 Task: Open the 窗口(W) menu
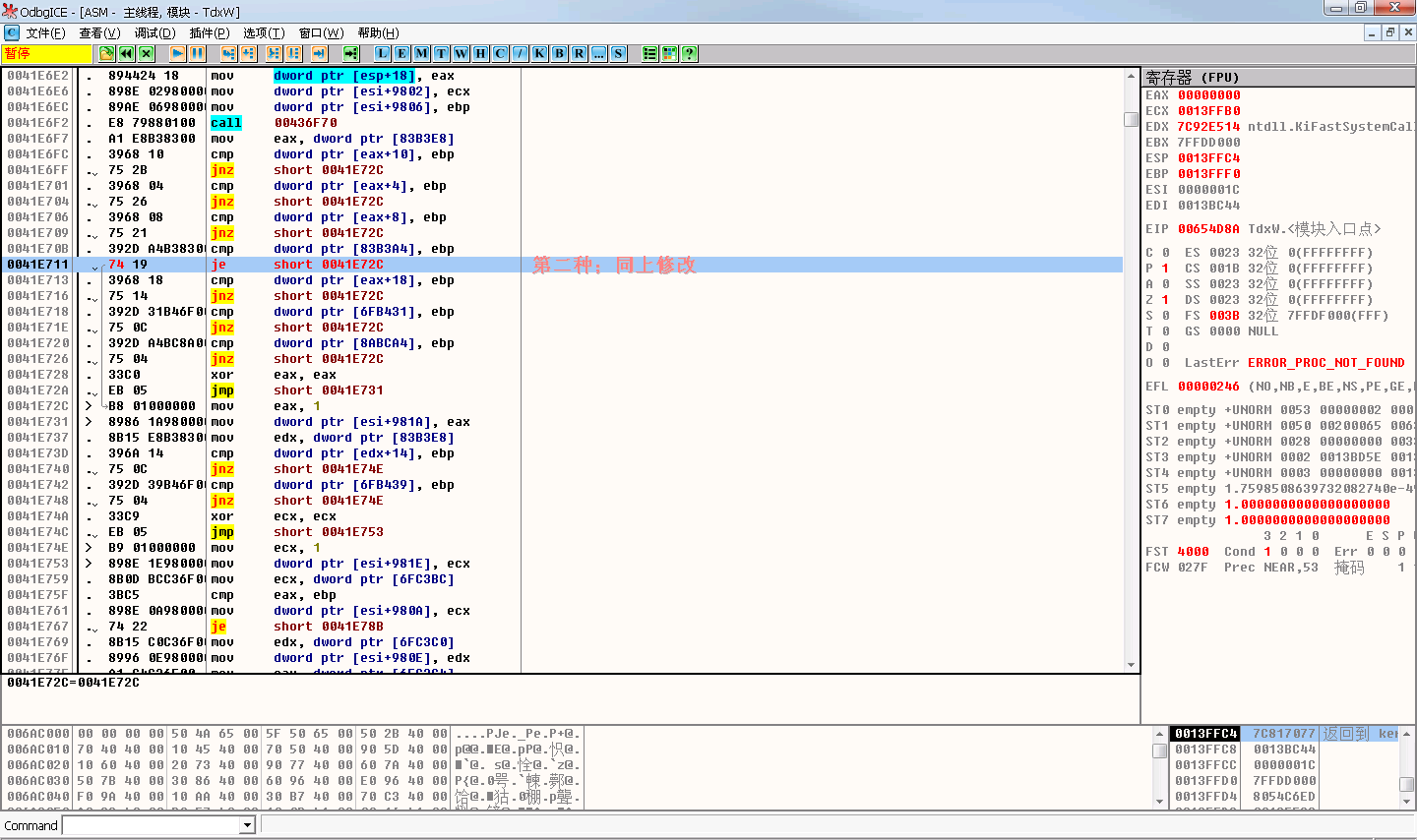(x=322, y=33)
